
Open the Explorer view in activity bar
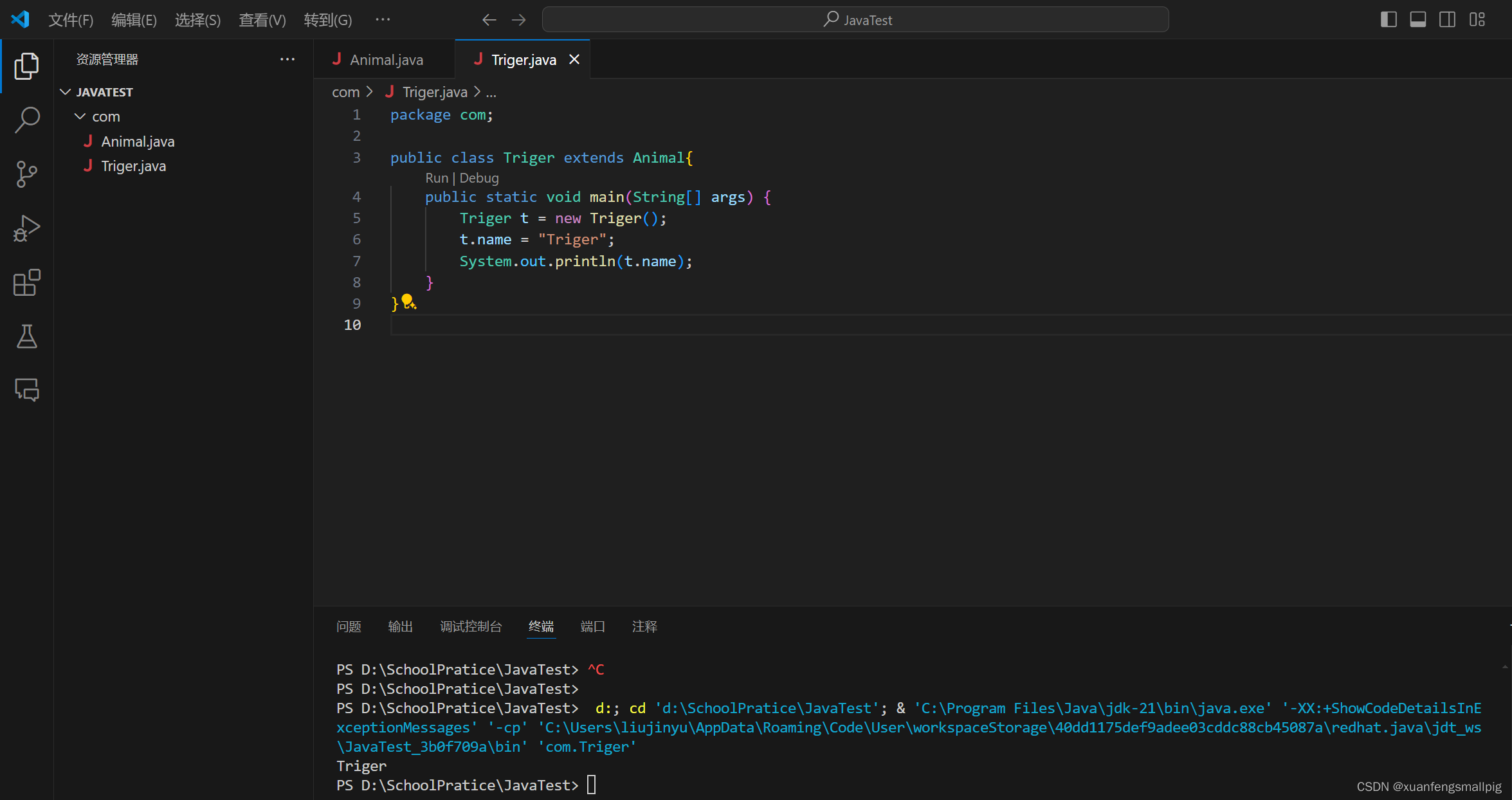(26, 66)
